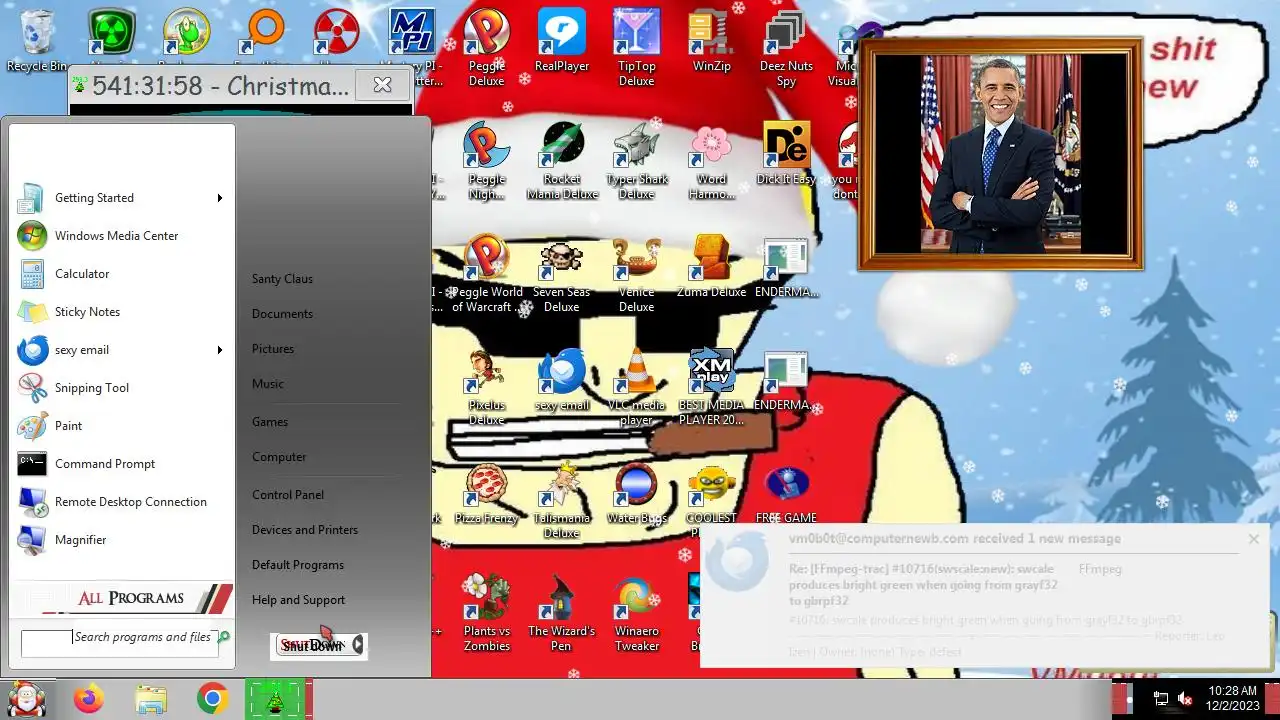
Task: Open The Wizard's Pen desktop shortcut
Action: (x=562, y=613)
